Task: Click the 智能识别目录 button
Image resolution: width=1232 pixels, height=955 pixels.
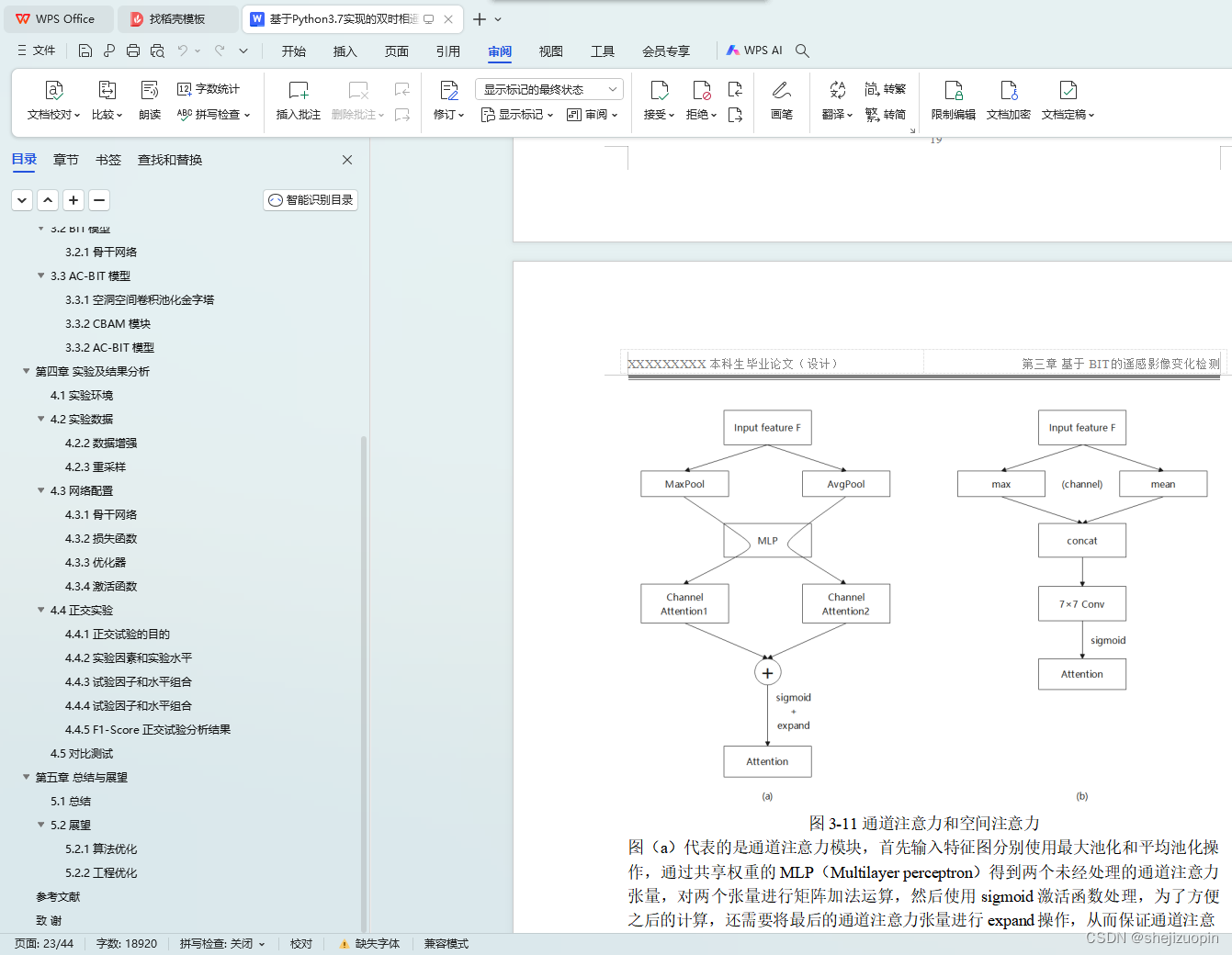Action: click(310, 199)
